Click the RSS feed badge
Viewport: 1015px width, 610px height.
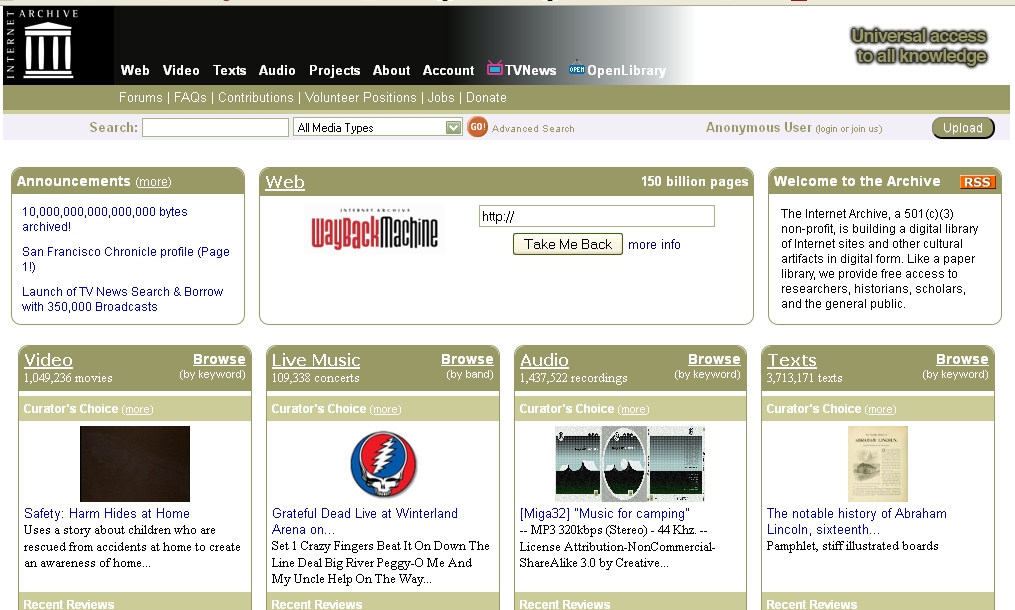tap(977, 182)
